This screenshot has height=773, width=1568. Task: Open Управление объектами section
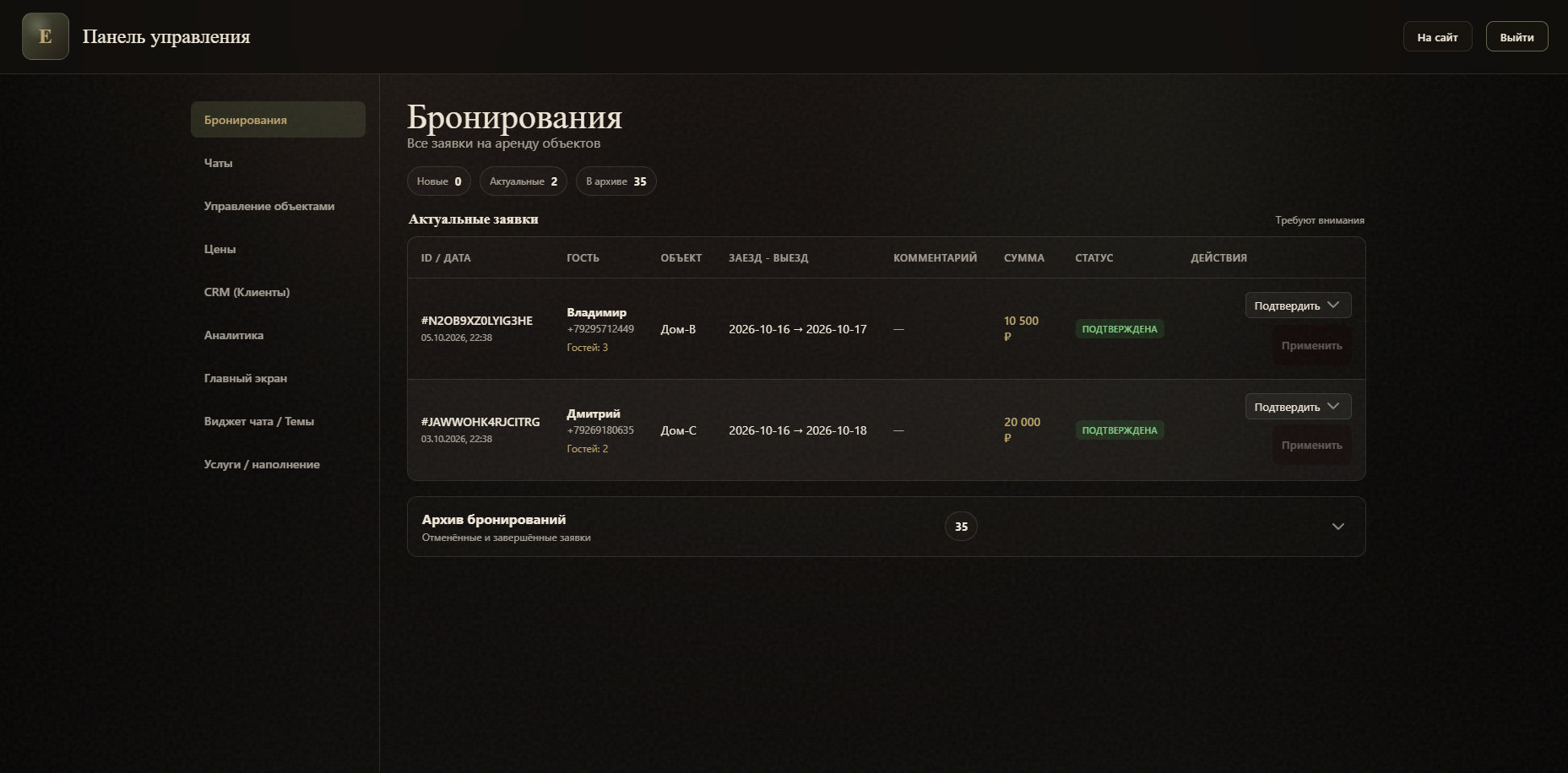pos(278,206)
